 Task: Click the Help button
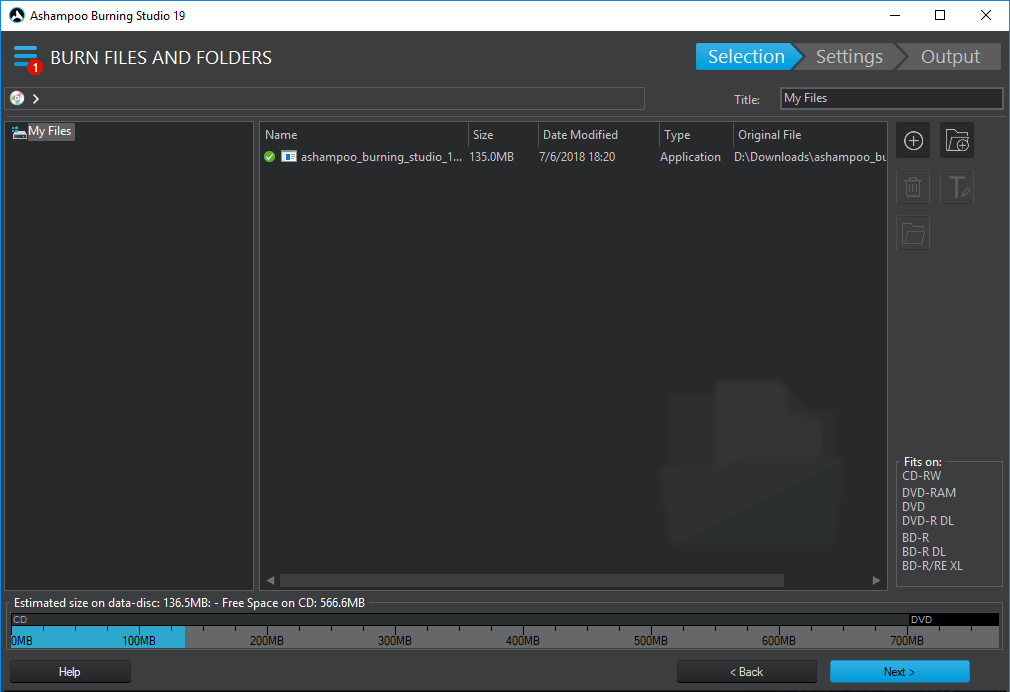tap(70, 671)
